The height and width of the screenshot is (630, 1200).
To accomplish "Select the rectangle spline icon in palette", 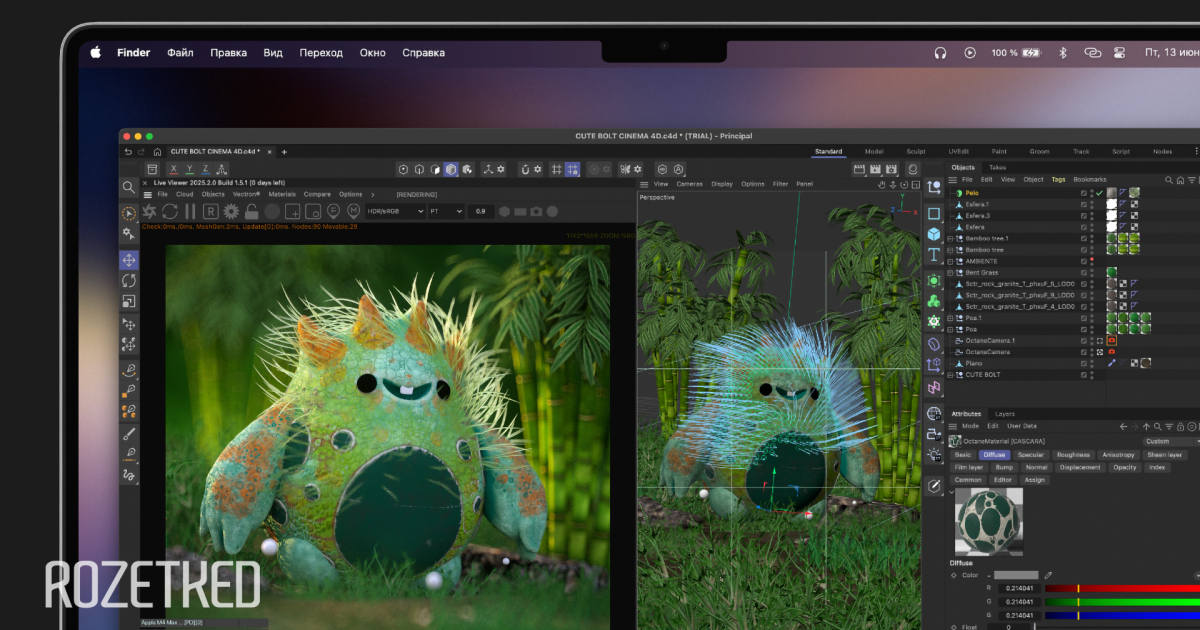I will click(933, 213).
